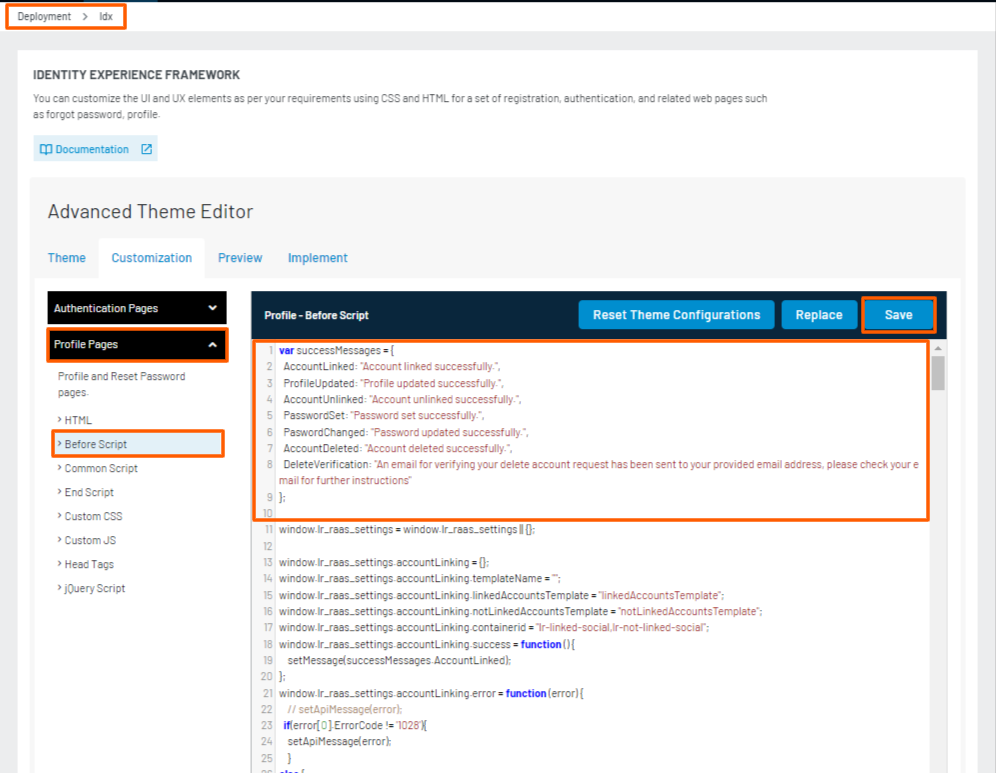Select Before Script in the sidebar
The width and height of the screenshot is (996, 773).
click(96, 444)
